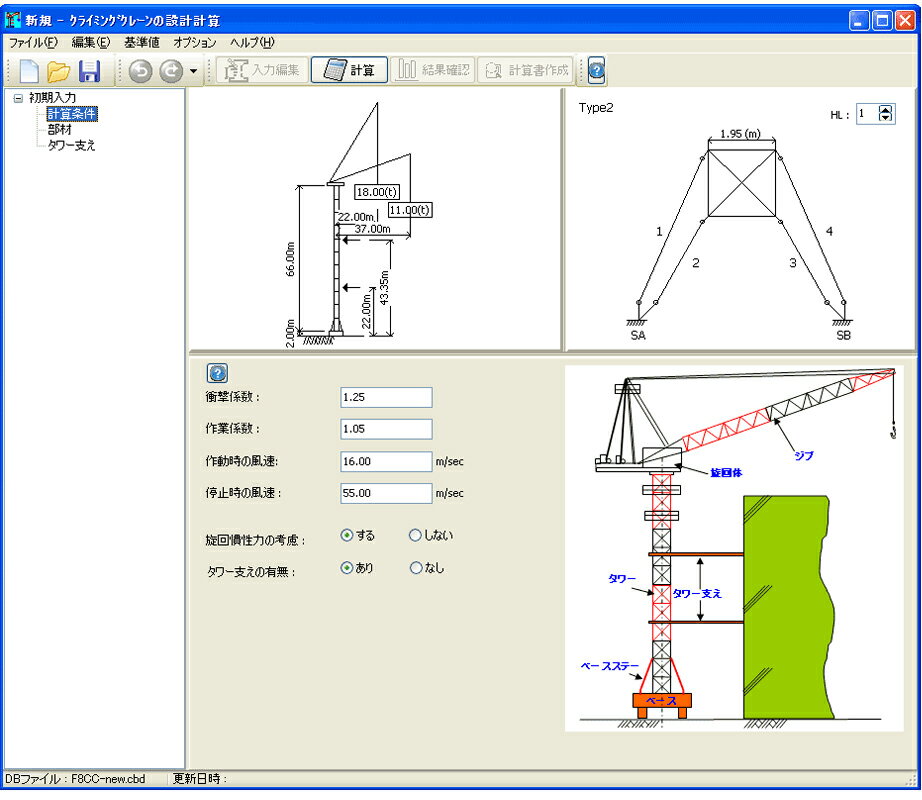Click the SA support label
Viewport: 922px width, 800px height.
tap(638, 336)
